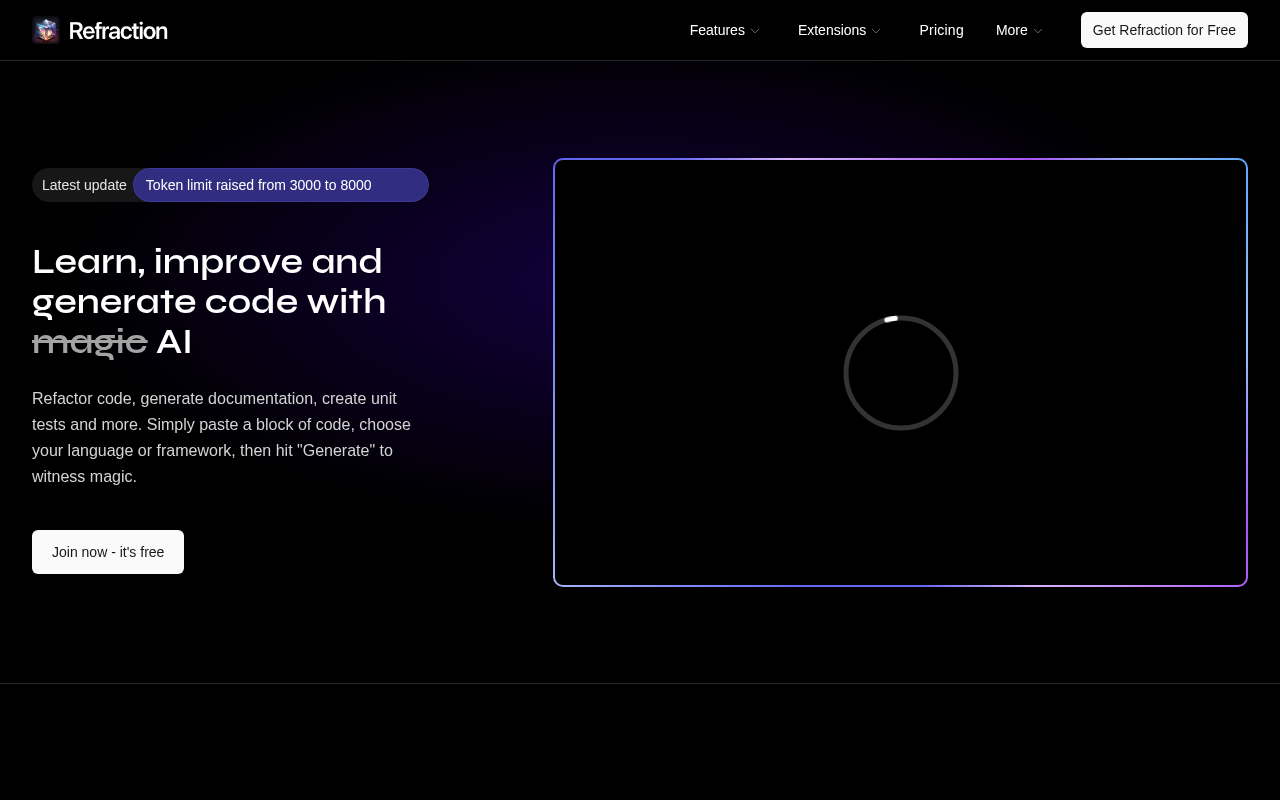Click the Join now - it's free button
Image resolution: width=1280 pixels, height=800 pixels.
tap(107, 552)
